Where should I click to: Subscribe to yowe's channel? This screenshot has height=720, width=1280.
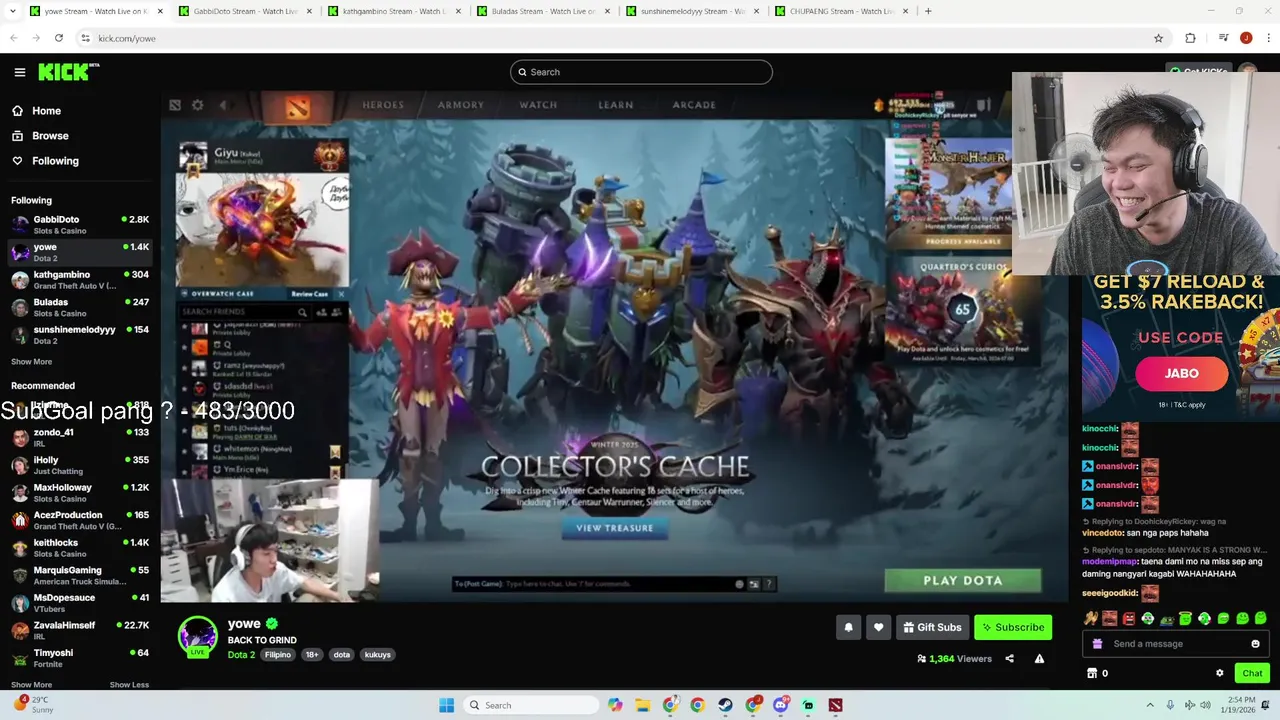pos(1013,627)
